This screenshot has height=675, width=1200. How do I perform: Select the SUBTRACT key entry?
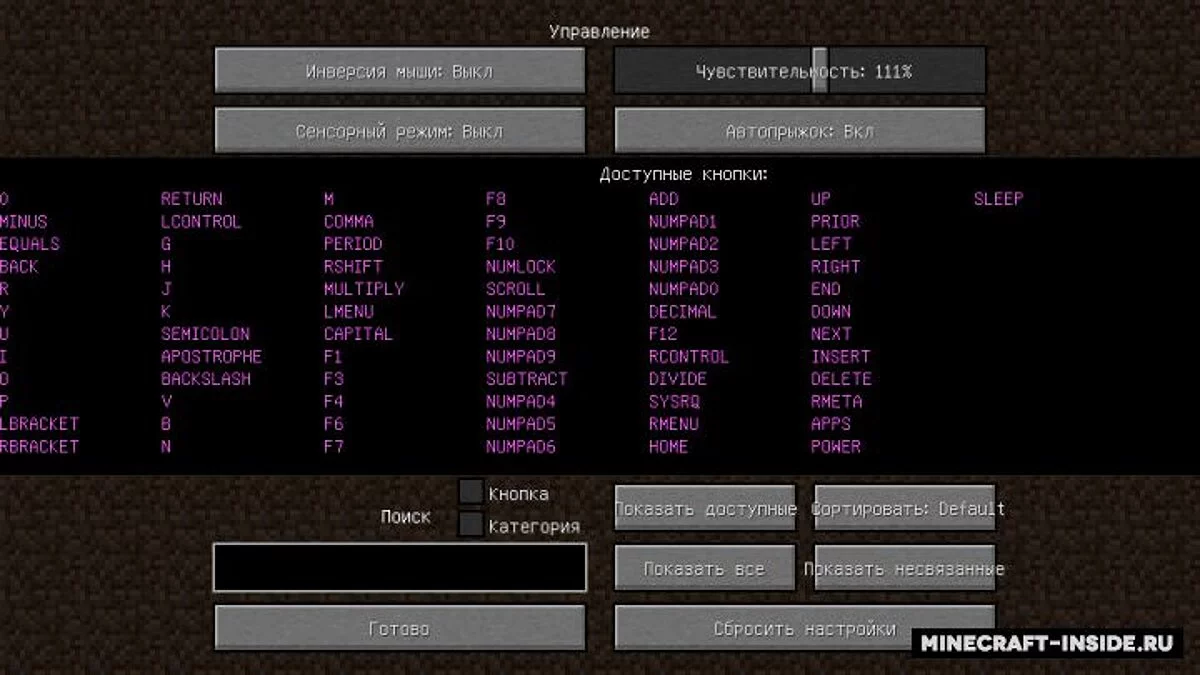pos(526,379)
